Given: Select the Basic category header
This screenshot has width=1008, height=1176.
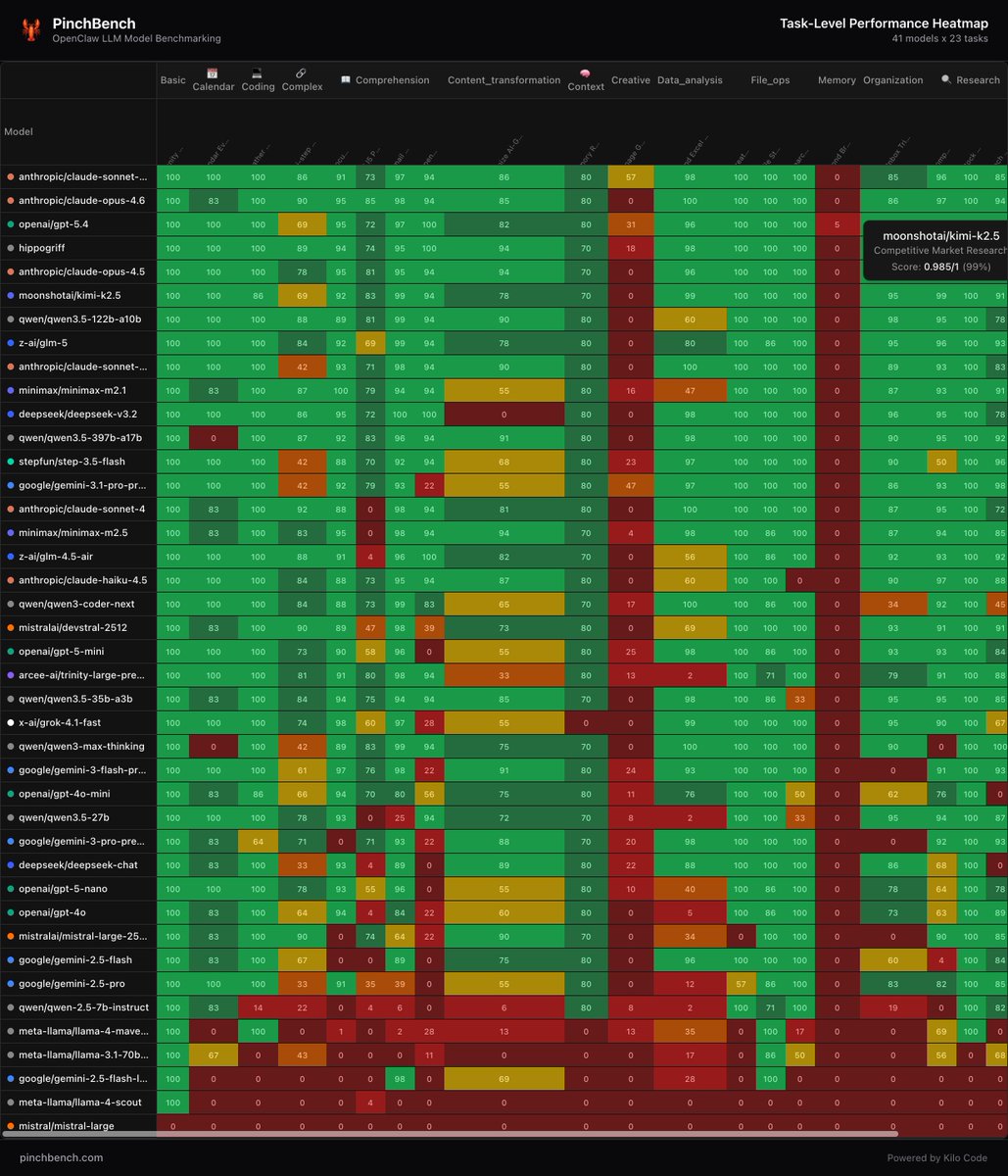Looking at the screenshot, I should pos(172,80).
